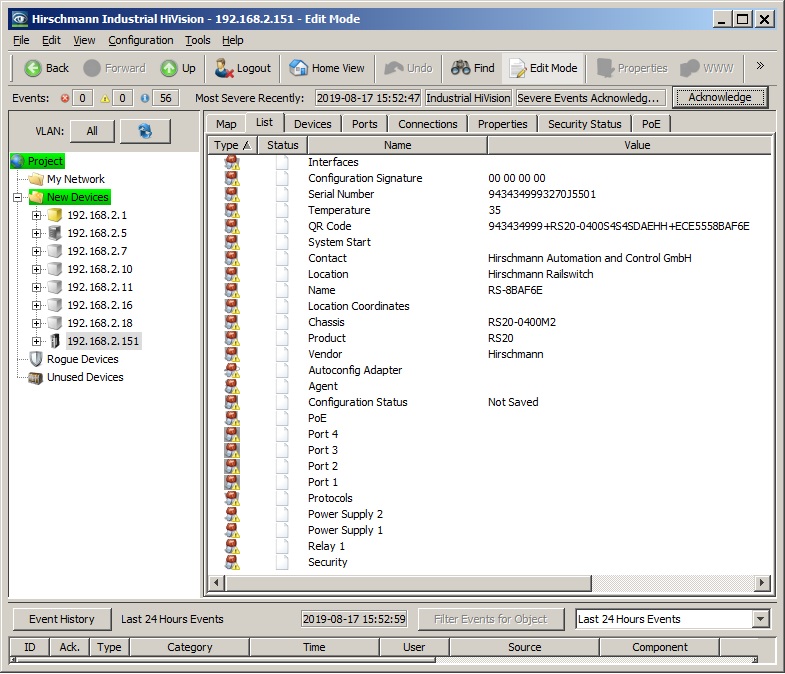Toggle Edit Mode in the toolbar
Viewport: 785px width, 674px height.
click(x=543, y=68)
